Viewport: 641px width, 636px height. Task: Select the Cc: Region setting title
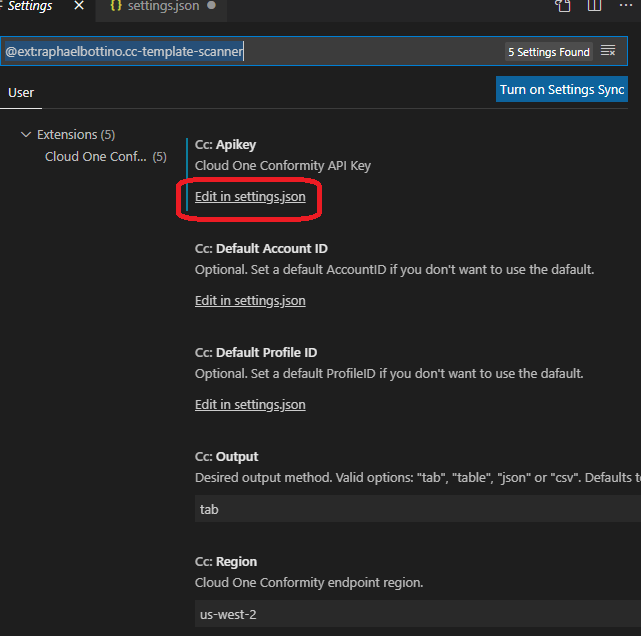coord(226,562)
